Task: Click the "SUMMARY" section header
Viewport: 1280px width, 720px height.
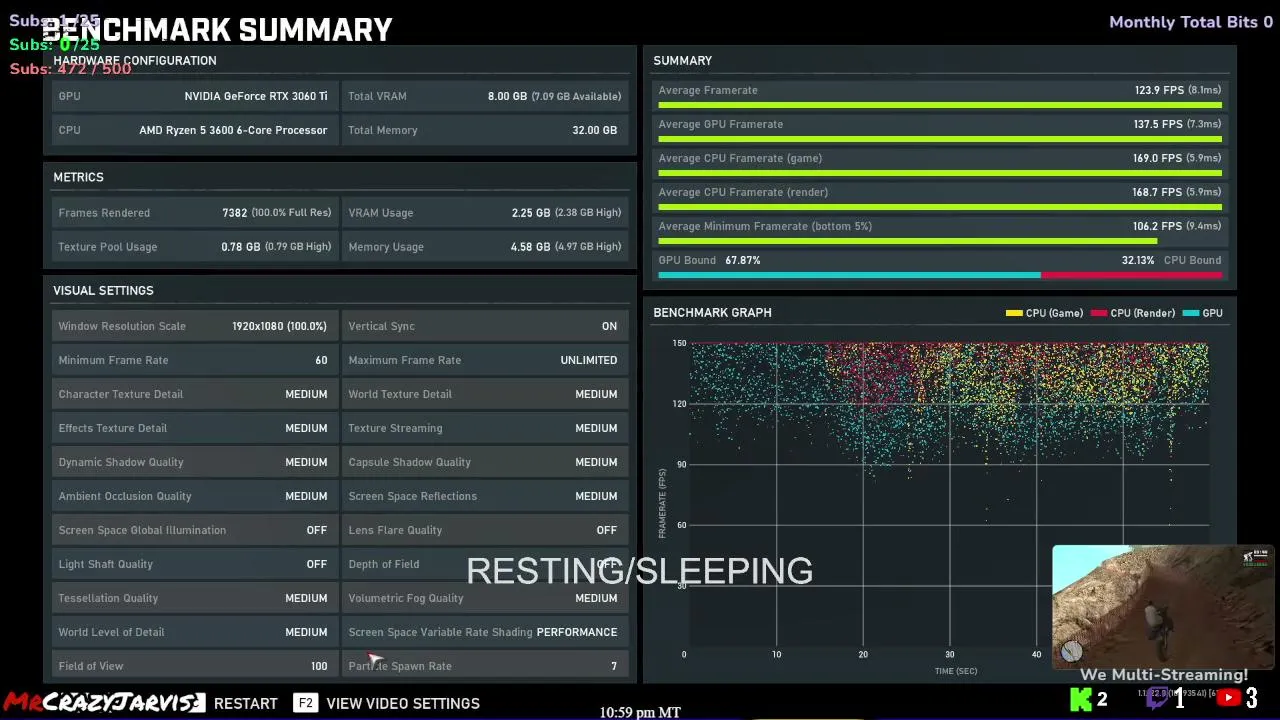Action: click(x=682, y=60)
